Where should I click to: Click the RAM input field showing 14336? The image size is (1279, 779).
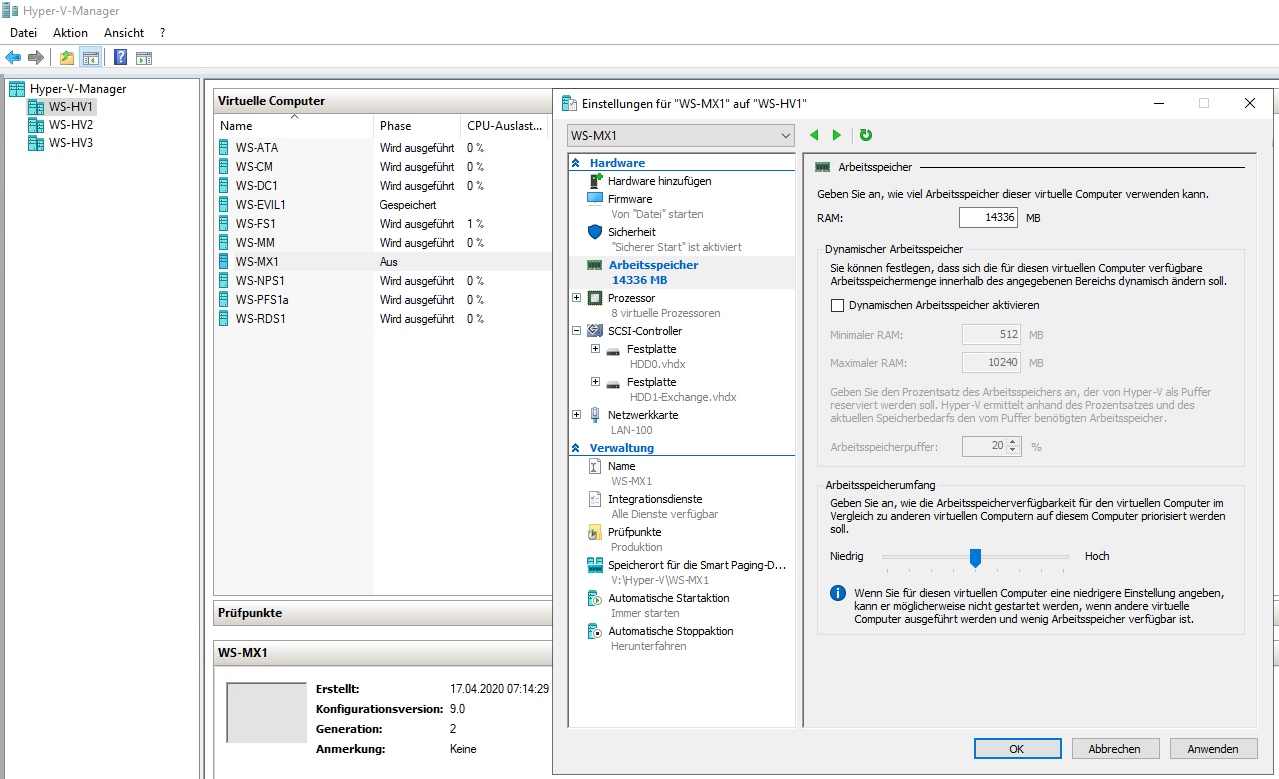(988, 217)
